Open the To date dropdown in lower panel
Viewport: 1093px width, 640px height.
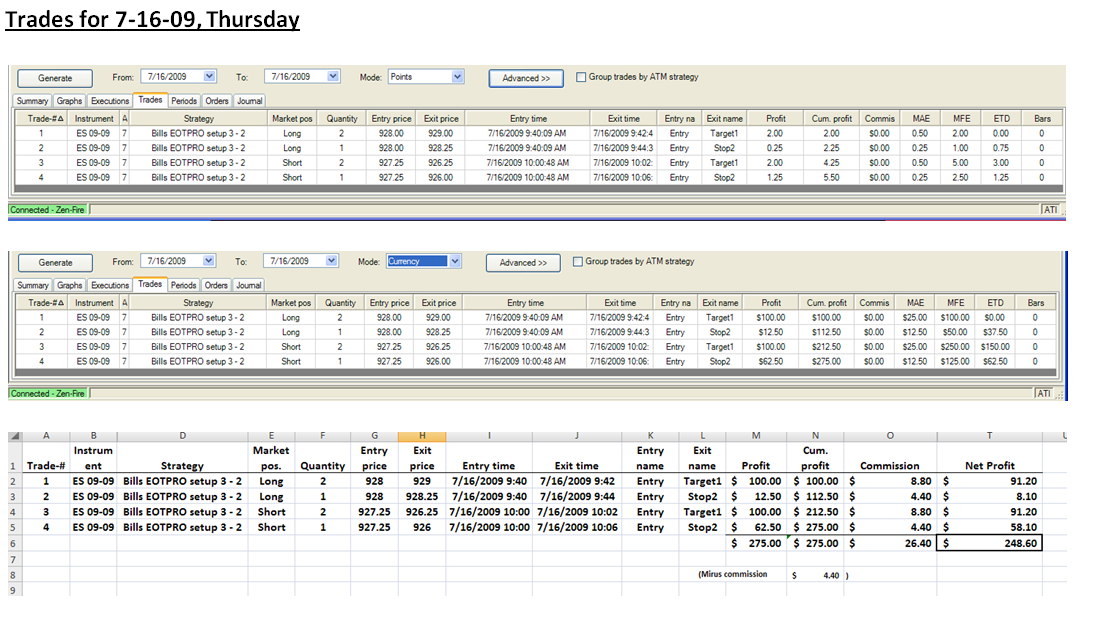click(332, 261)
